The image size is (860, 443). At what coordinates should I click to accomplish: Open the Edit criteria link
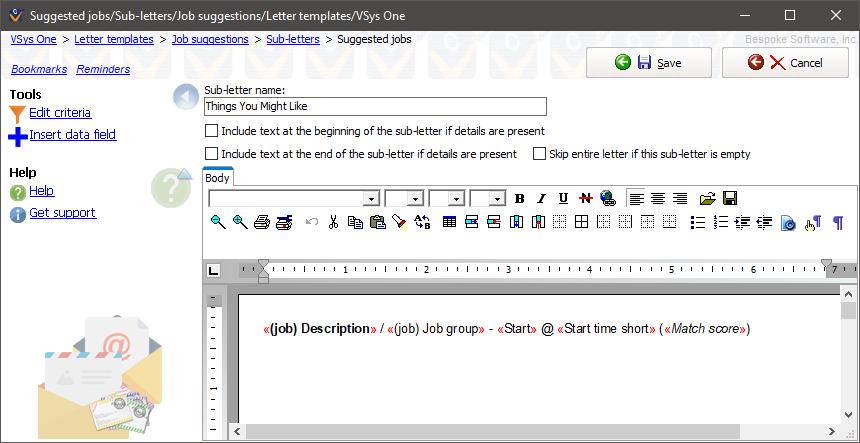coord(60,113)
